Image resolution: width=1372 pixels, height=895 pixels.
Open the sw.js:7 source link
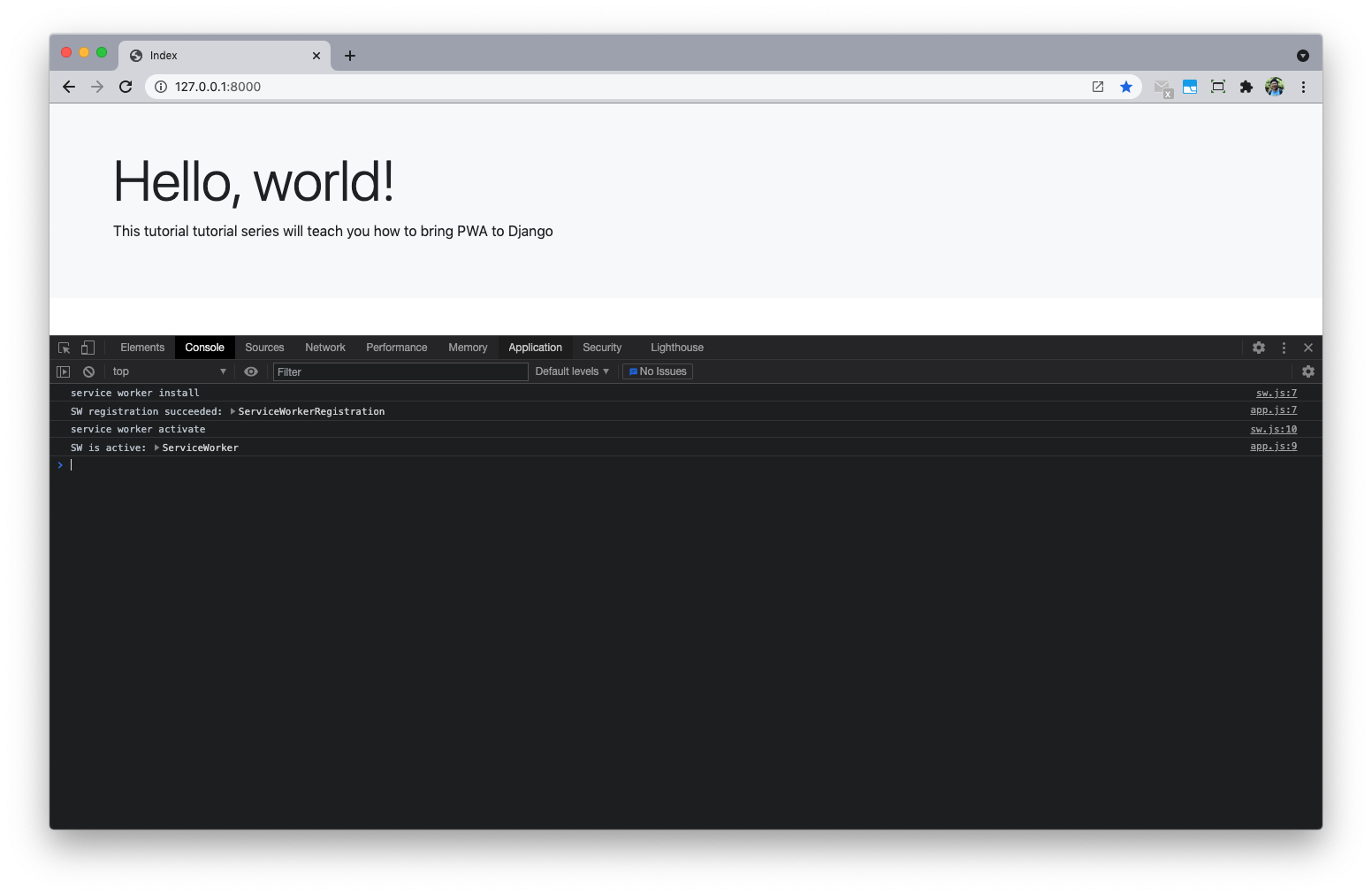coord(1276,393)
